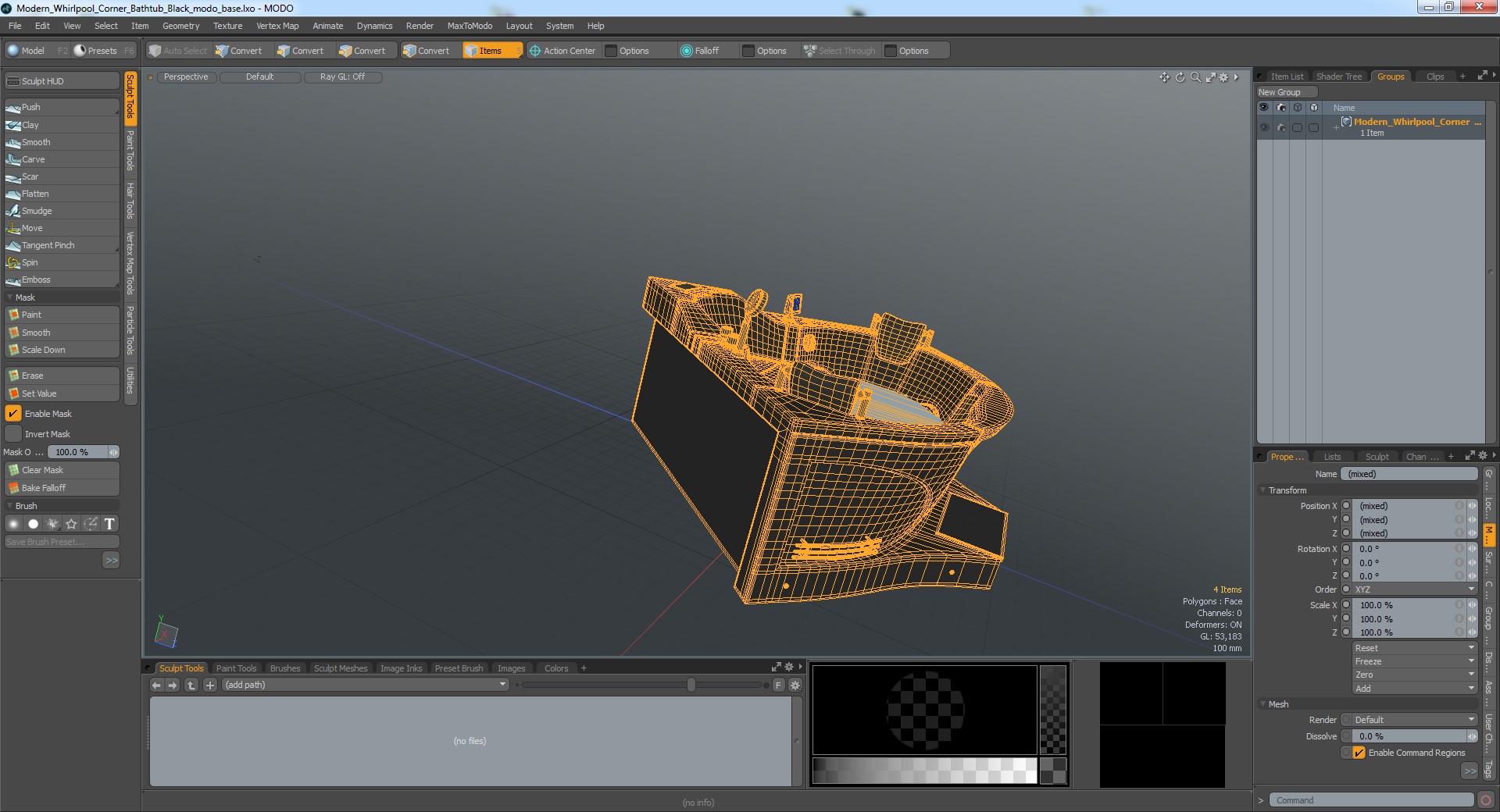This screenshot has width=1500, height=812.
Task: Toggle Select Through mode
Action: (x=840, y=51)
